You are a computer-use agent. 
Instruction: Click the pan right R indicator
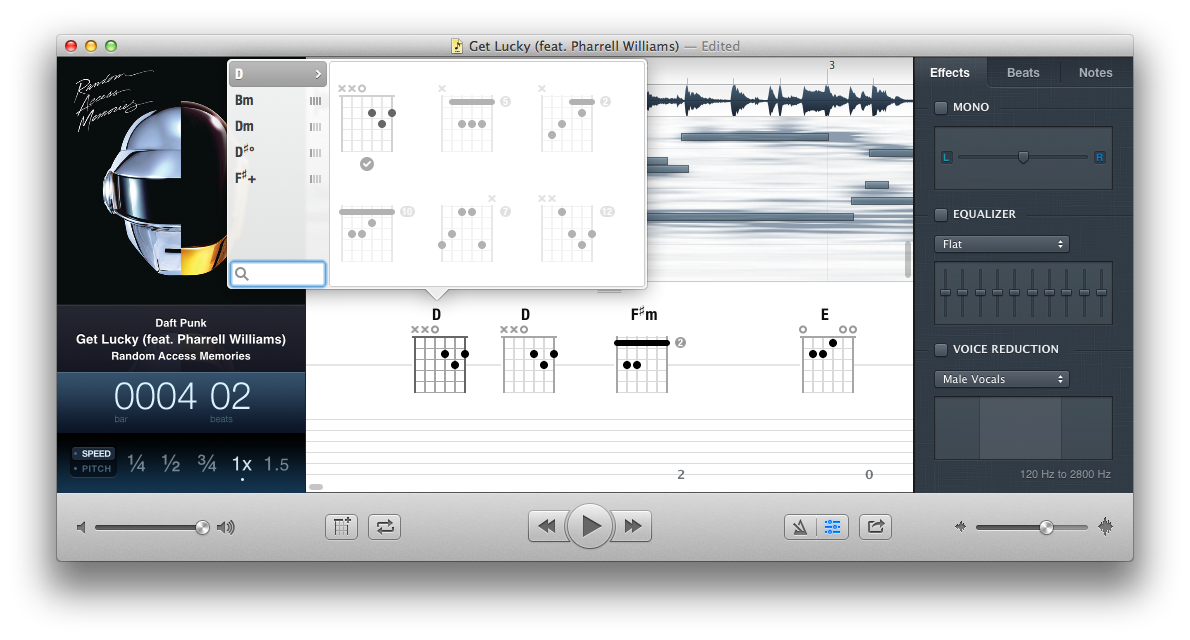(1100, 157)
